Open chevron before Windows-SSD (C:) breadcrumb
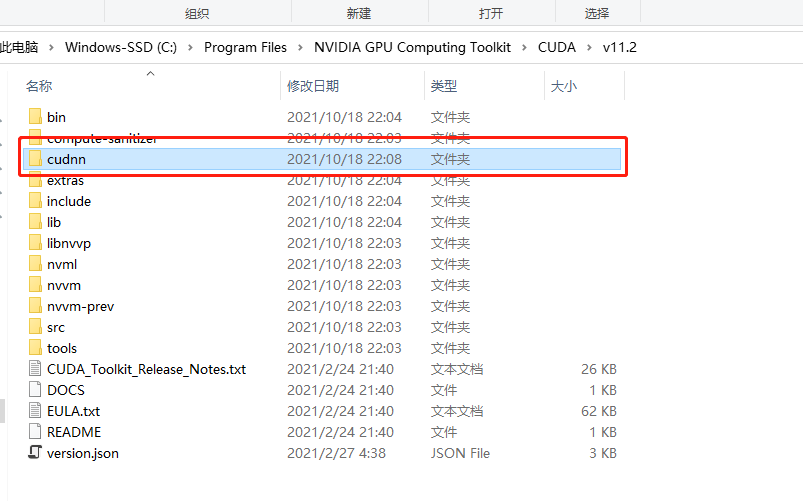Image resolution: width=803 pixels, height=501 pixels. [51, 48]
